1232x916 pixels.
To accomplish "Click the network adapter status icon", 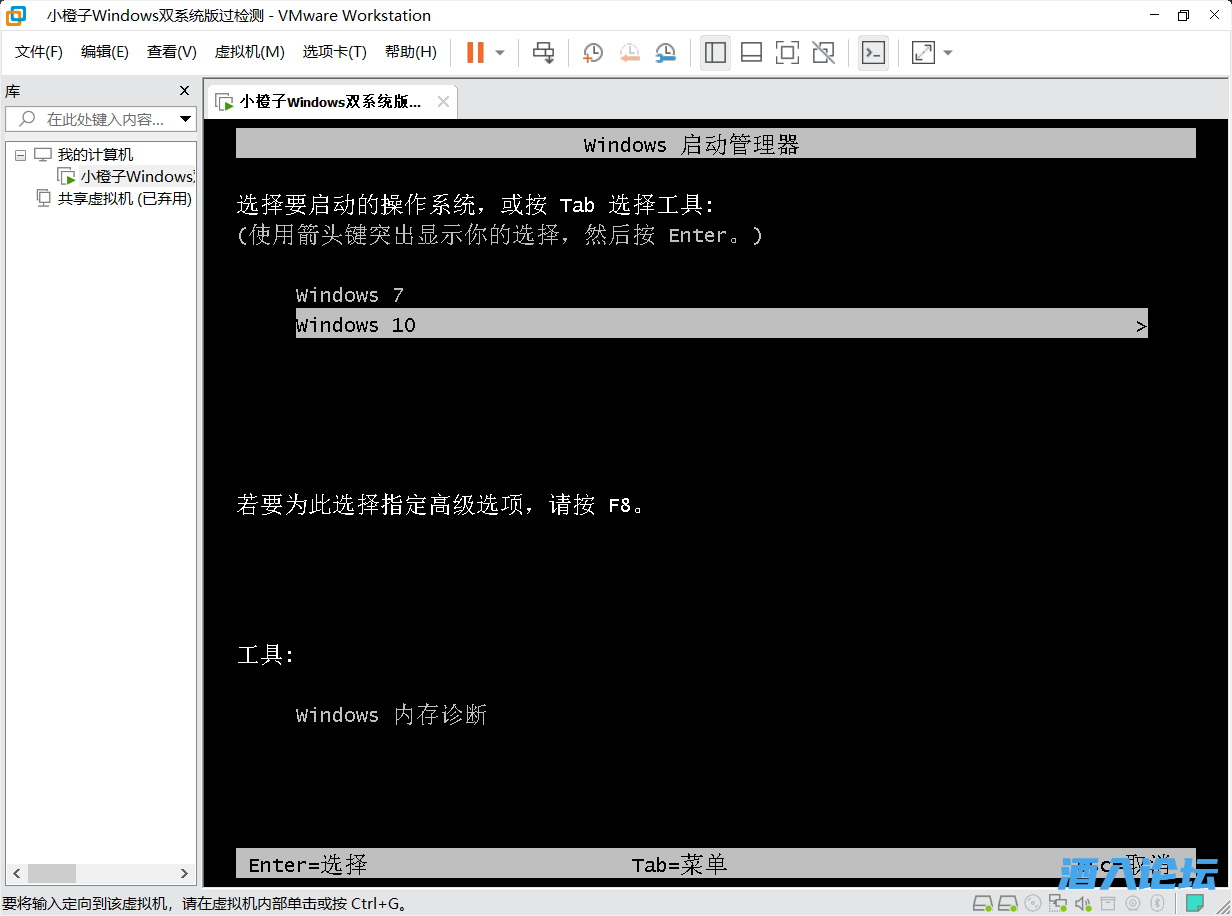I will [x=1058, y=903].
